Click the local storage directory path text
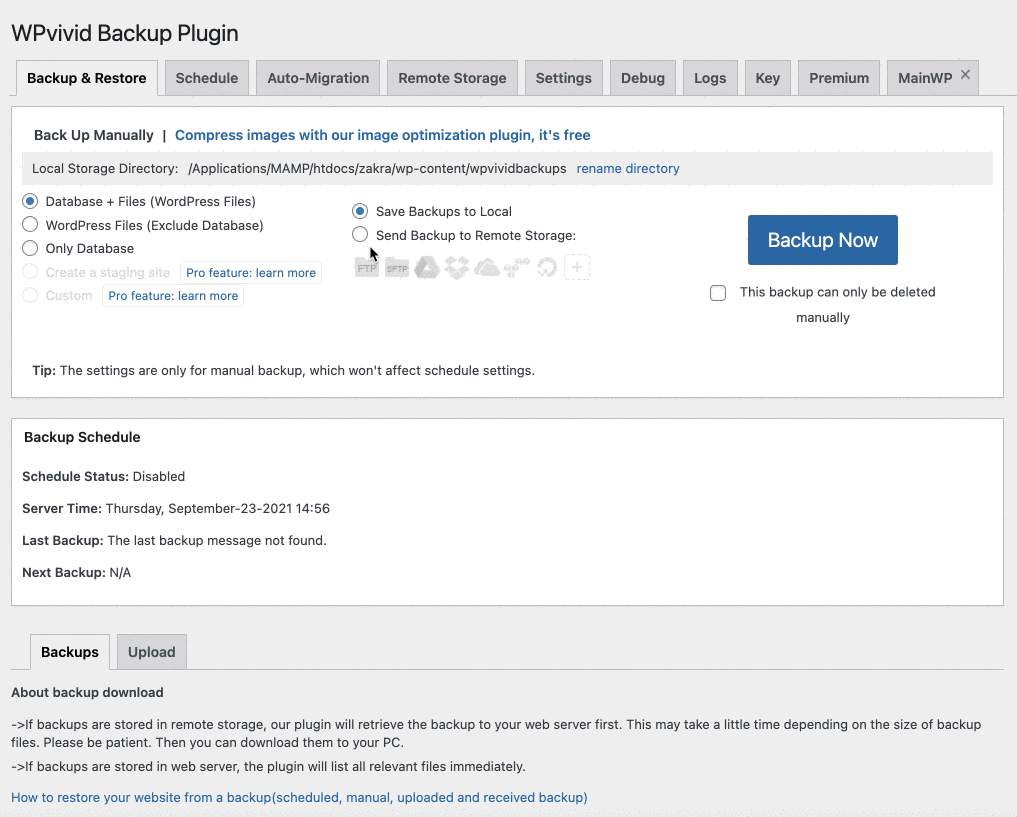Screen dimensions: 1017x817 [377, 169]
